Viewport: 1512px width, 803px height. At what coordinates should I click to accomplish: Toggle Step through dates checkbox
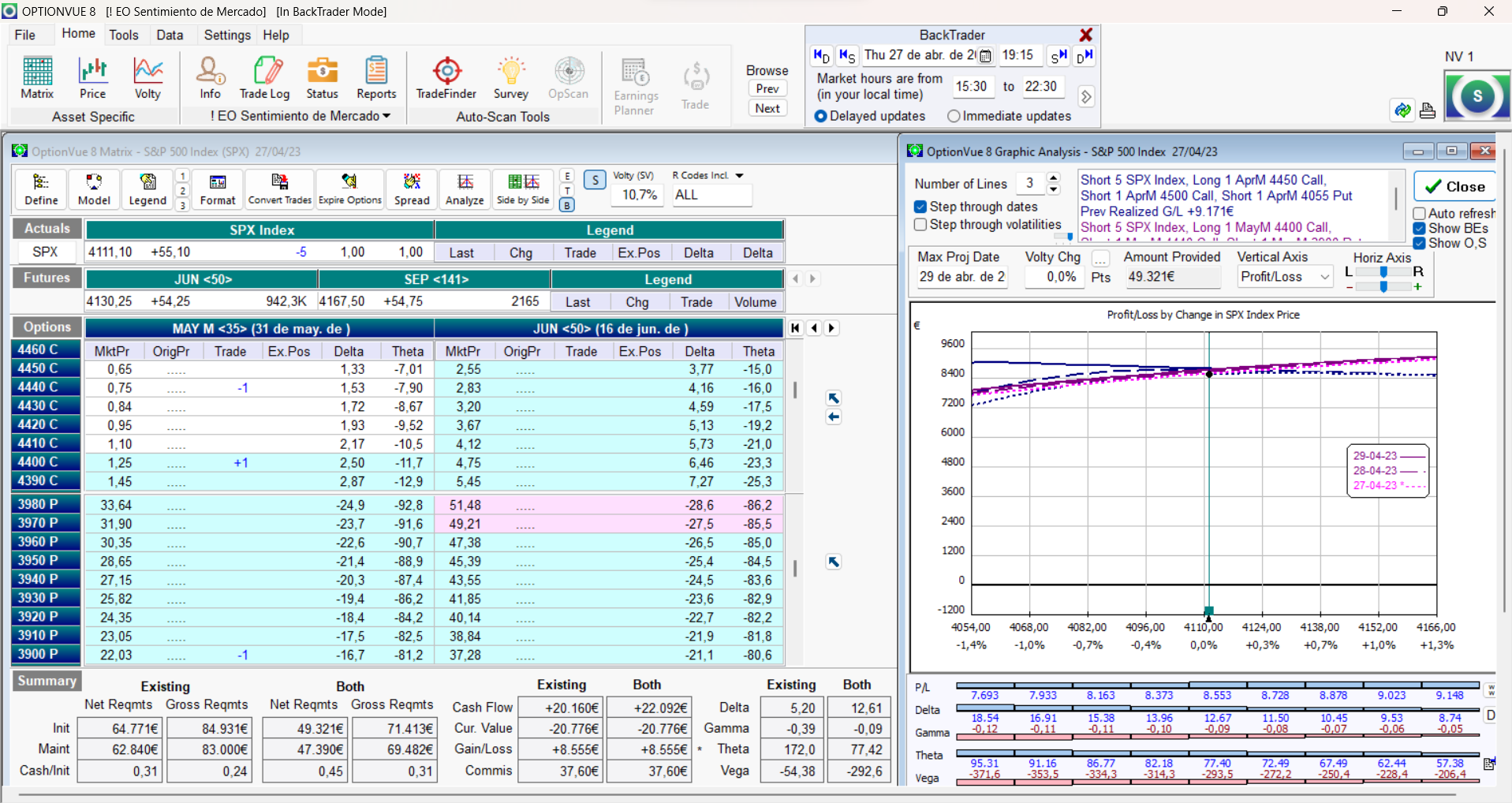coord(920,207)
